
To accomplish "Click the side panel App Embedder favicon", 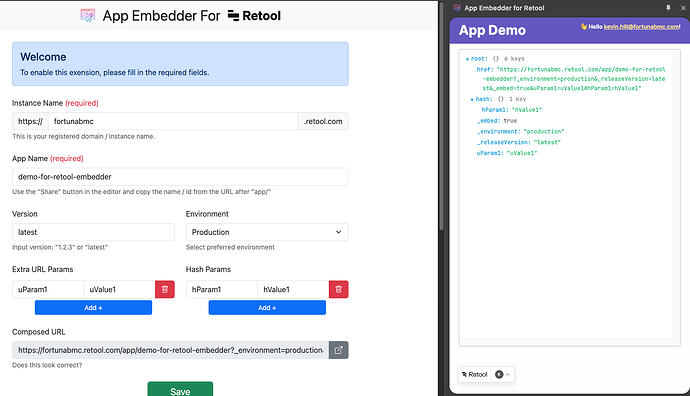I will pos(457,8).
